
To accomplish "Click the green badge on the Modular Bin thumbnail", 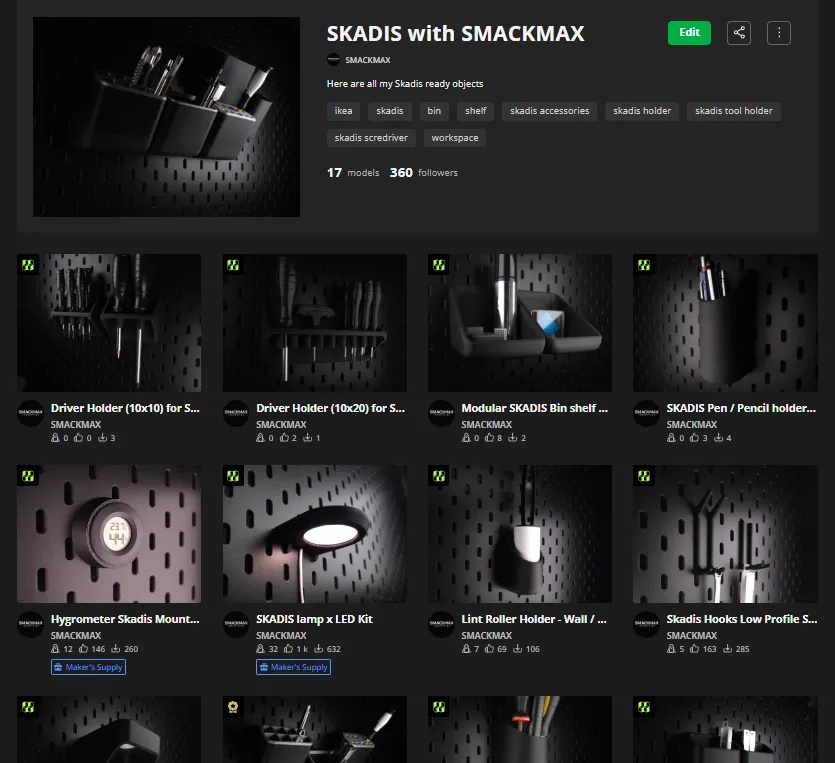I will (x=438, y=264).
